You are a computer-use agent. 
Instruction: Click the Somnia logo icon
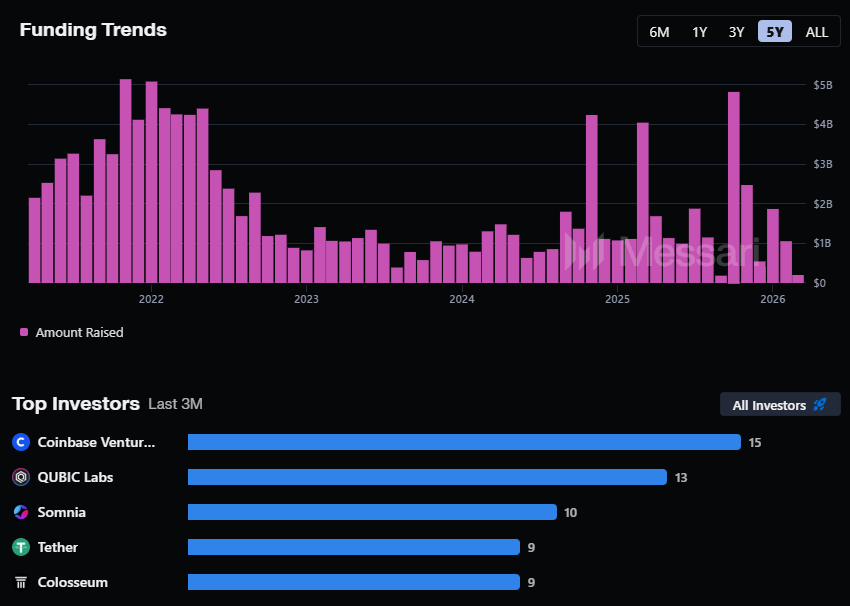click(x=21, y=512)
